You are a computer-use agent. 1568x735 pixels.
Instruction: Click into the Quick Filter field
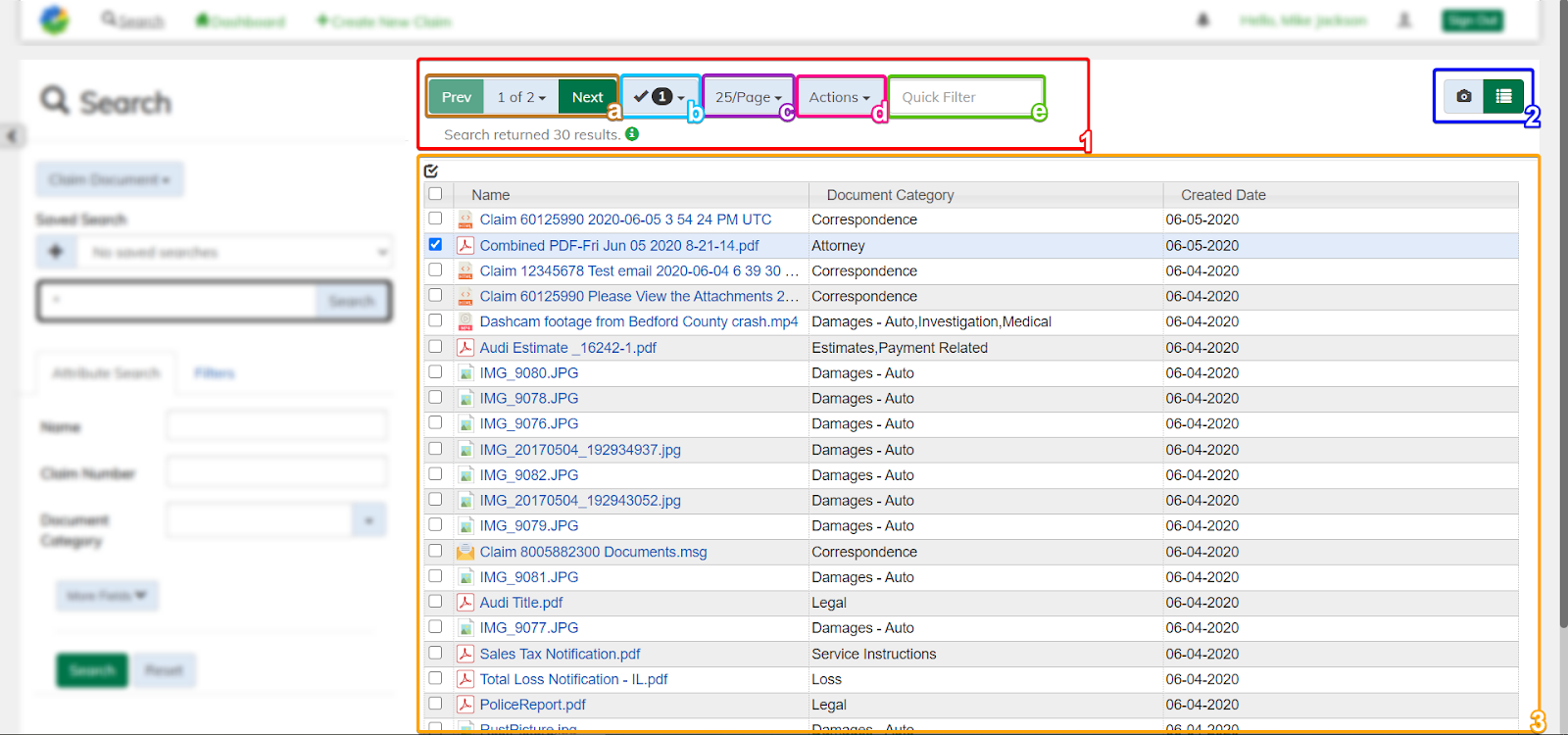964,97
